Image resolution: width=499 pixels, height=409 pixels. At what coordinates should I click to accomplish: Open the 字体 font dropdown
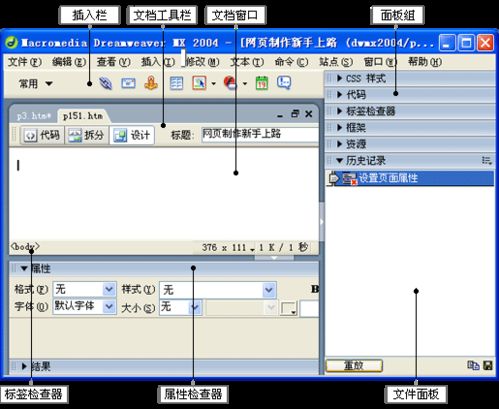click(x=109, y=306)
